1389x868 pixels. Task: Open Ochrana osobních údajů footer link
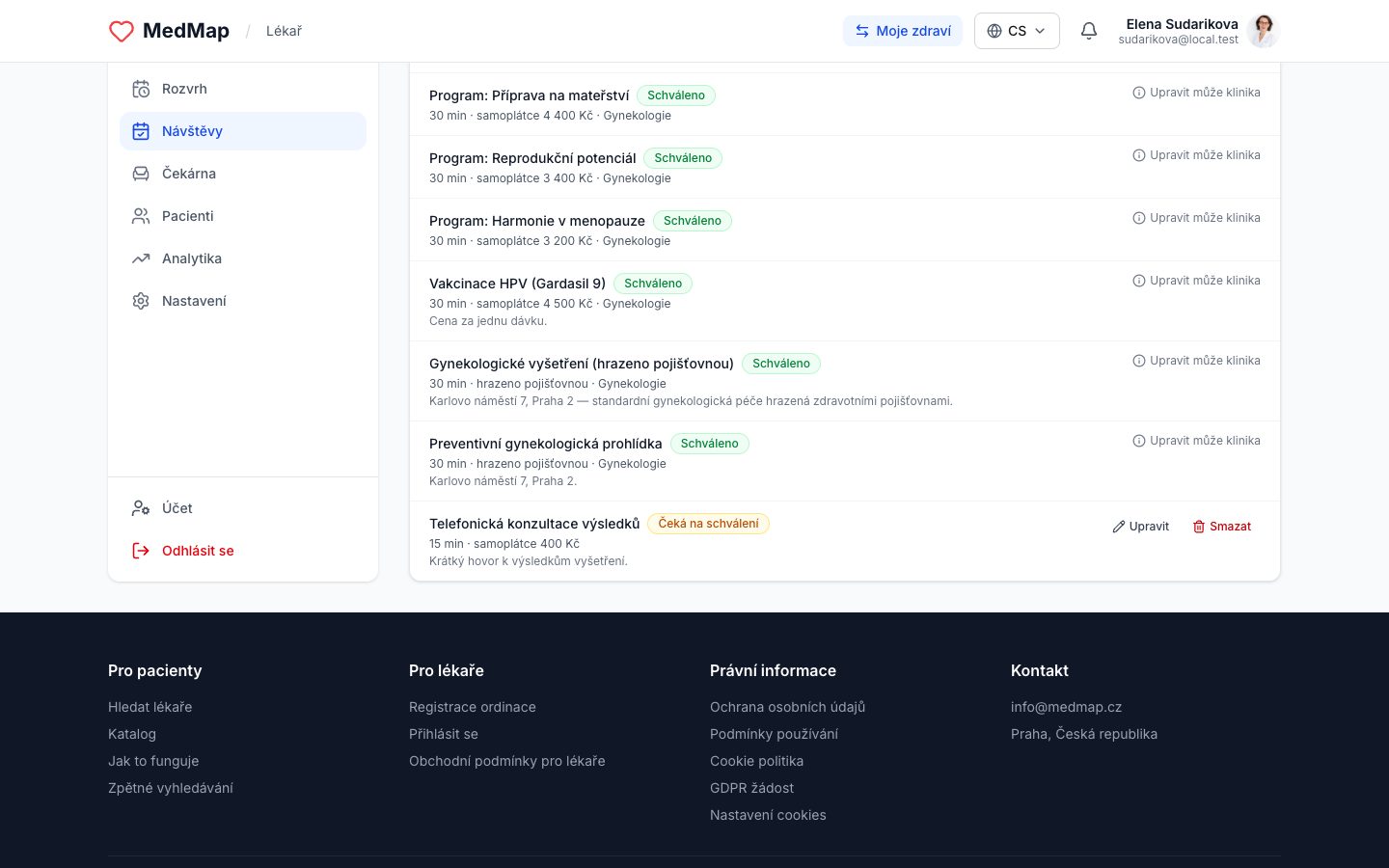tap(787, 707)
